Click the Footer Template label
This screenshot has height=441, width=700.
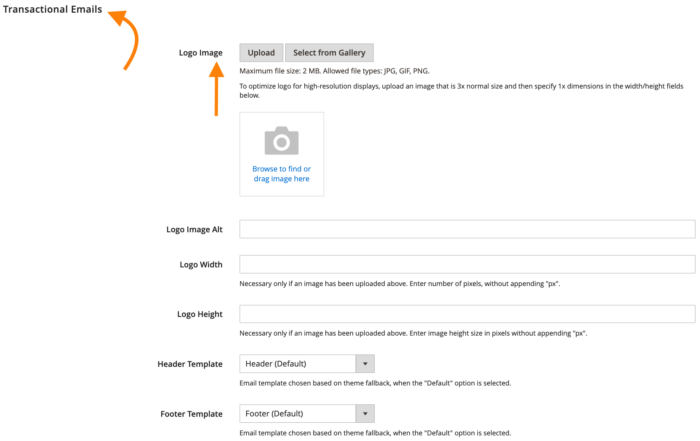click(191, 414)
